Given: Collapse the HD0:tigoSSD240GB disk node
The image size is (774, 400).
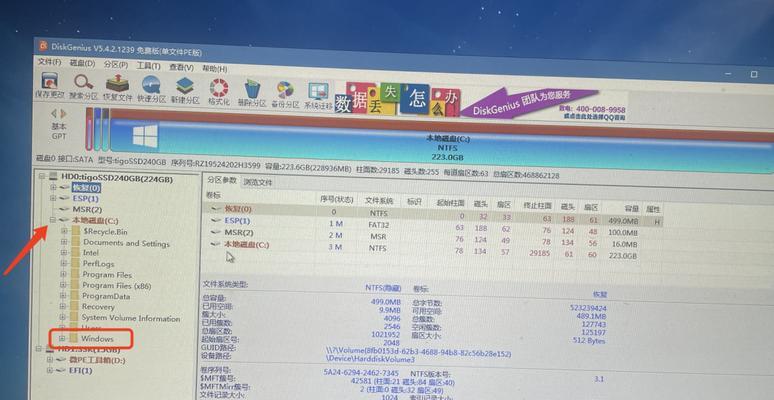Looking at the screenshot, I should 41,176.
